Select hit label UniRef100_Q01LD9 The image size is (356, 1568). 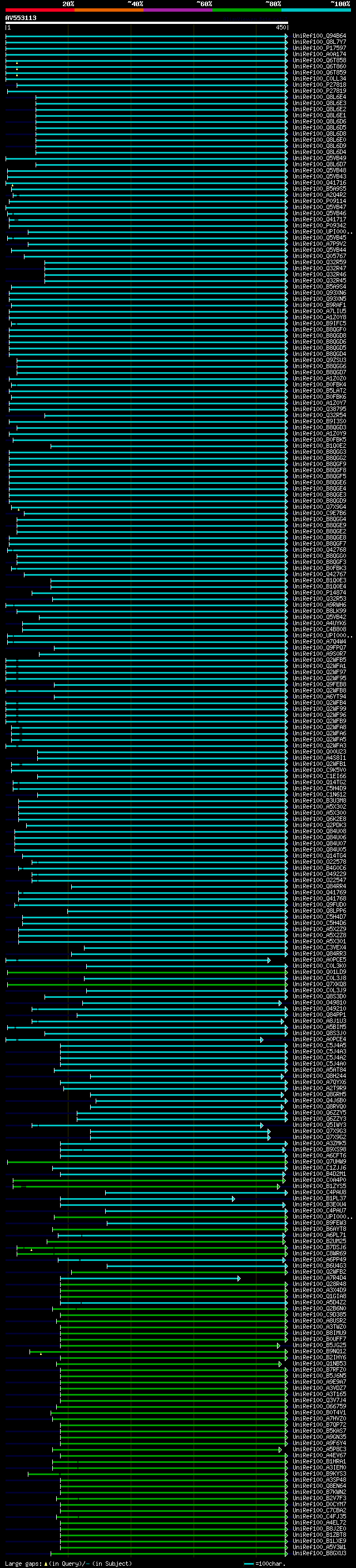pyautogui.click(x=319, y=972)
